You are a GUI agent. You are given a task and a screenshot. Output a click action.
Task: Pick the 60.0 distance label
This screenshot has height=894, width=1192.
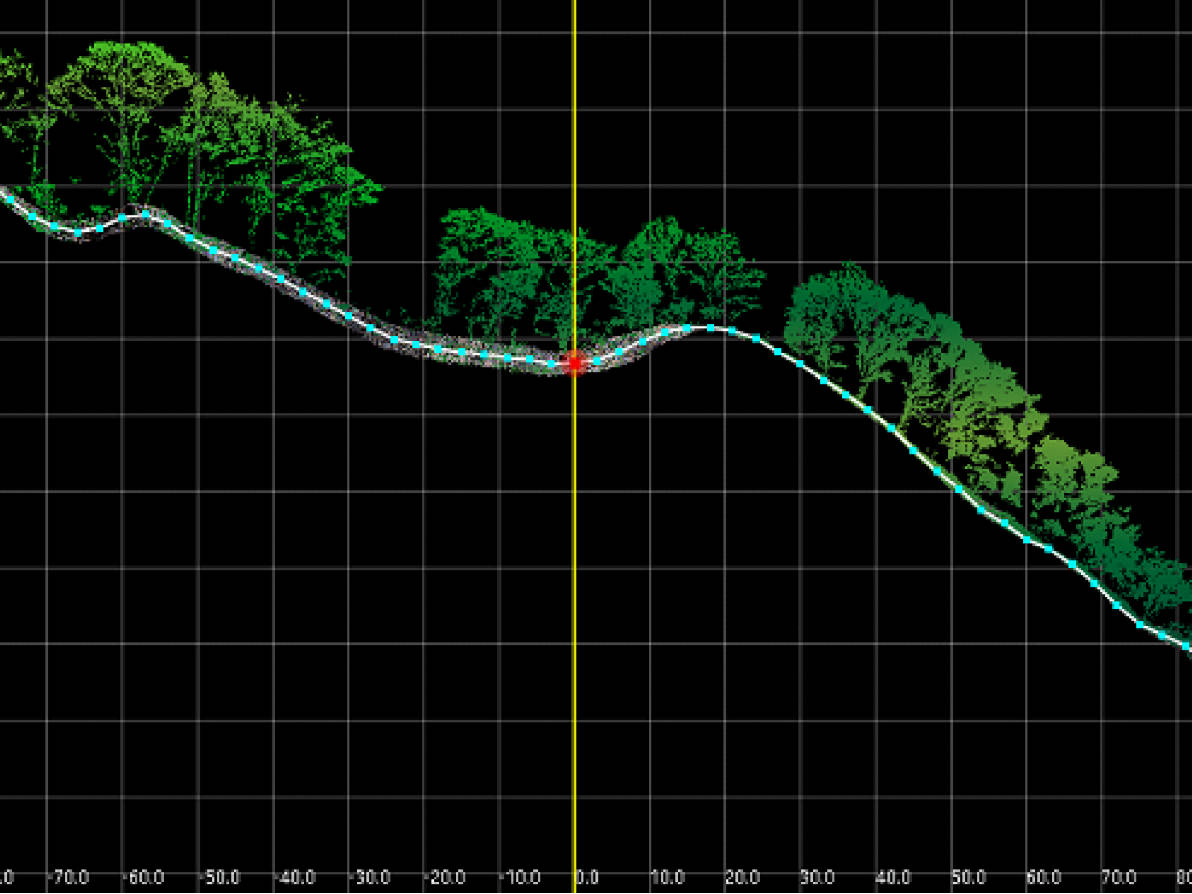(x=1044, y=878)
